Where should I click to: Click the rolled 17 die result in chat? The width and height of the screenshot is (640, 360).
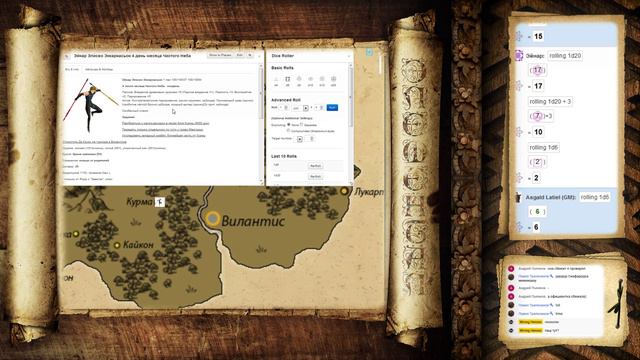pos(538,70)
